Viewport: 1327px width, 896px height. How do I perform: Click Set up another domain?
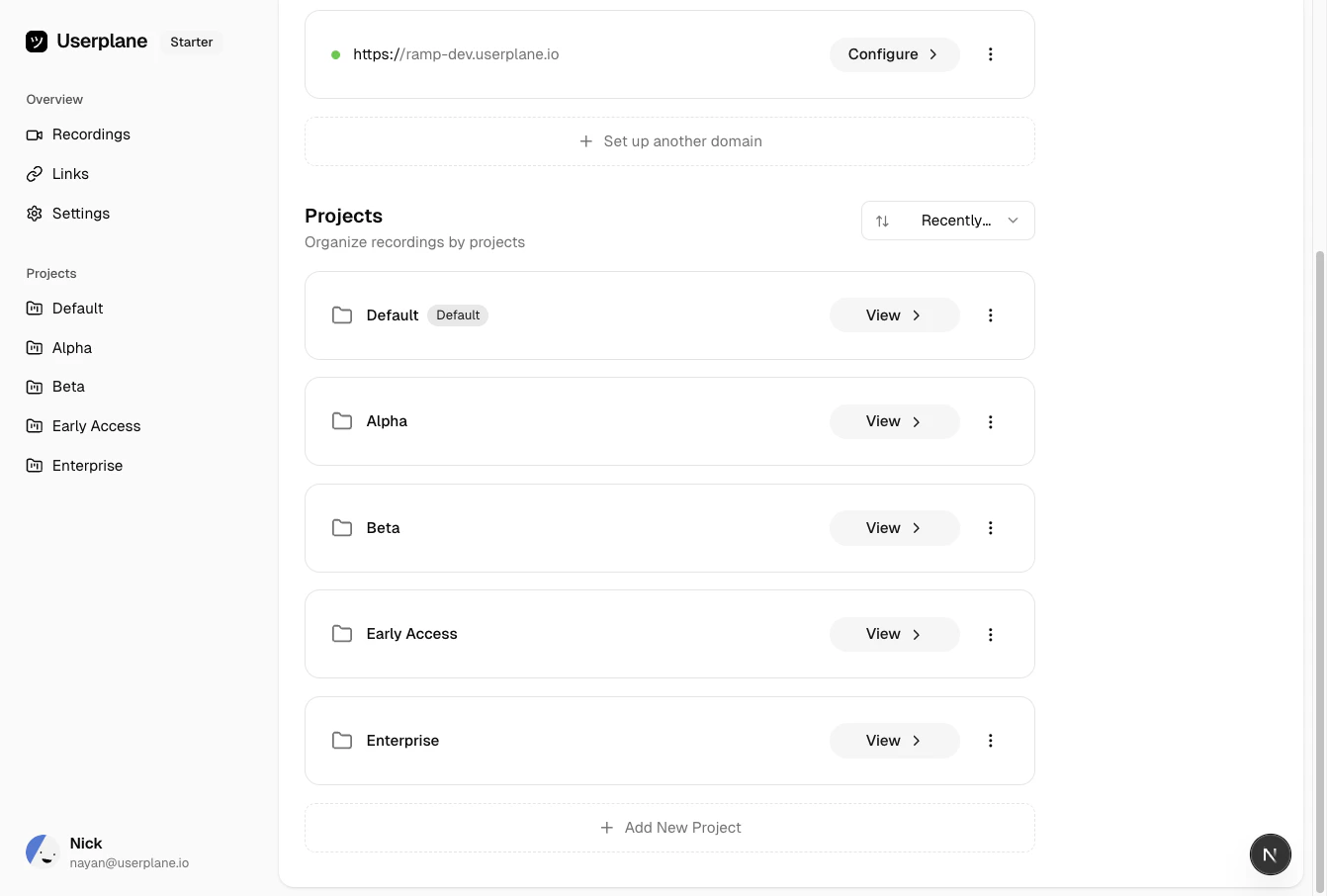tap(670, 141)
